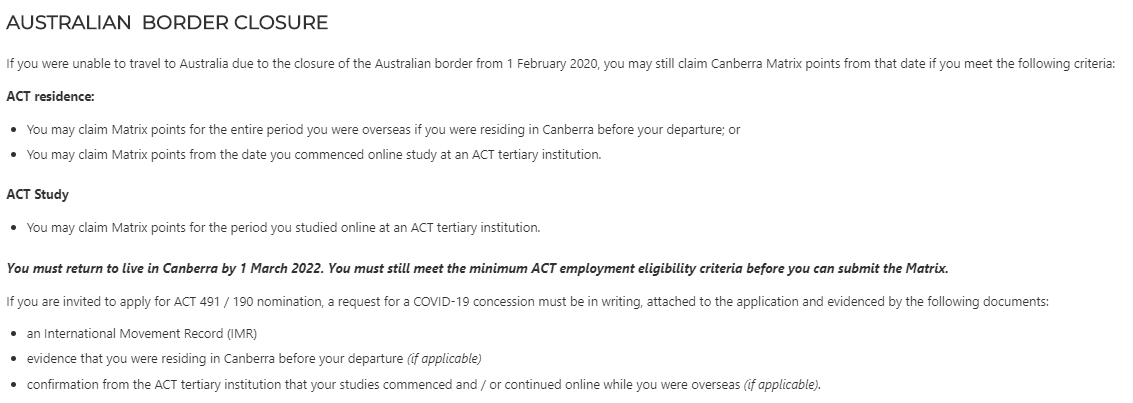
Task: Click the bullet under the ACT Study subheading
Action: point(283,227)
